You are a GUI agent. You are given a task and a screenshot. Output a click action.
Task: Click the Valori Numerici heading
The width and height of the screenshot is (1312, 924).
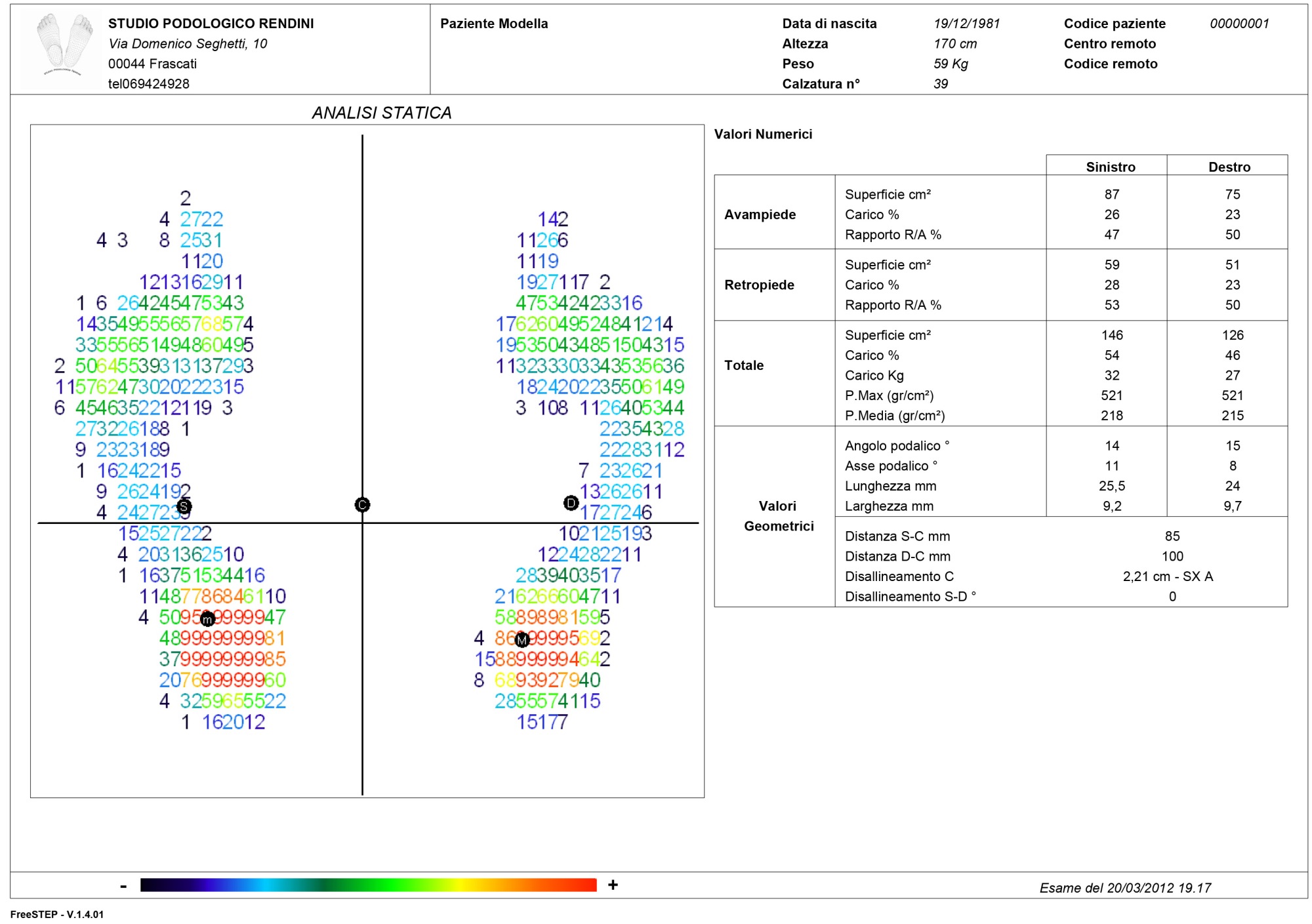763,134
